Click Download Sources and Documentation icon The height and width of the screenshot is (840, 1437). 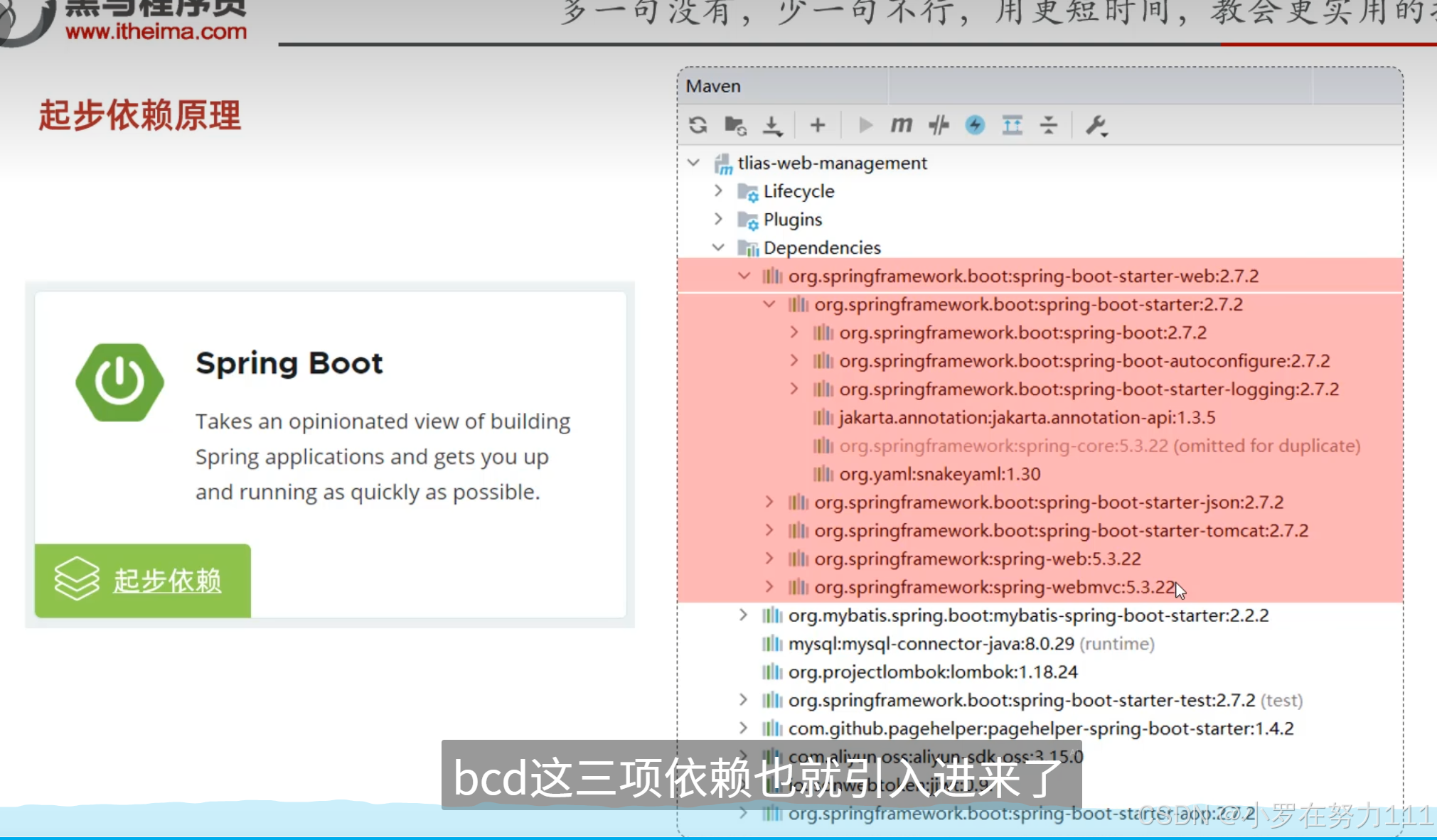(772, 126)
